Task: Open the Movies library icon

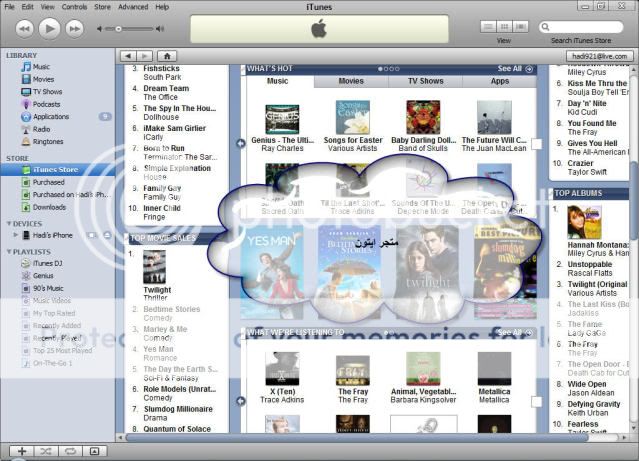Action: (26, 79)
